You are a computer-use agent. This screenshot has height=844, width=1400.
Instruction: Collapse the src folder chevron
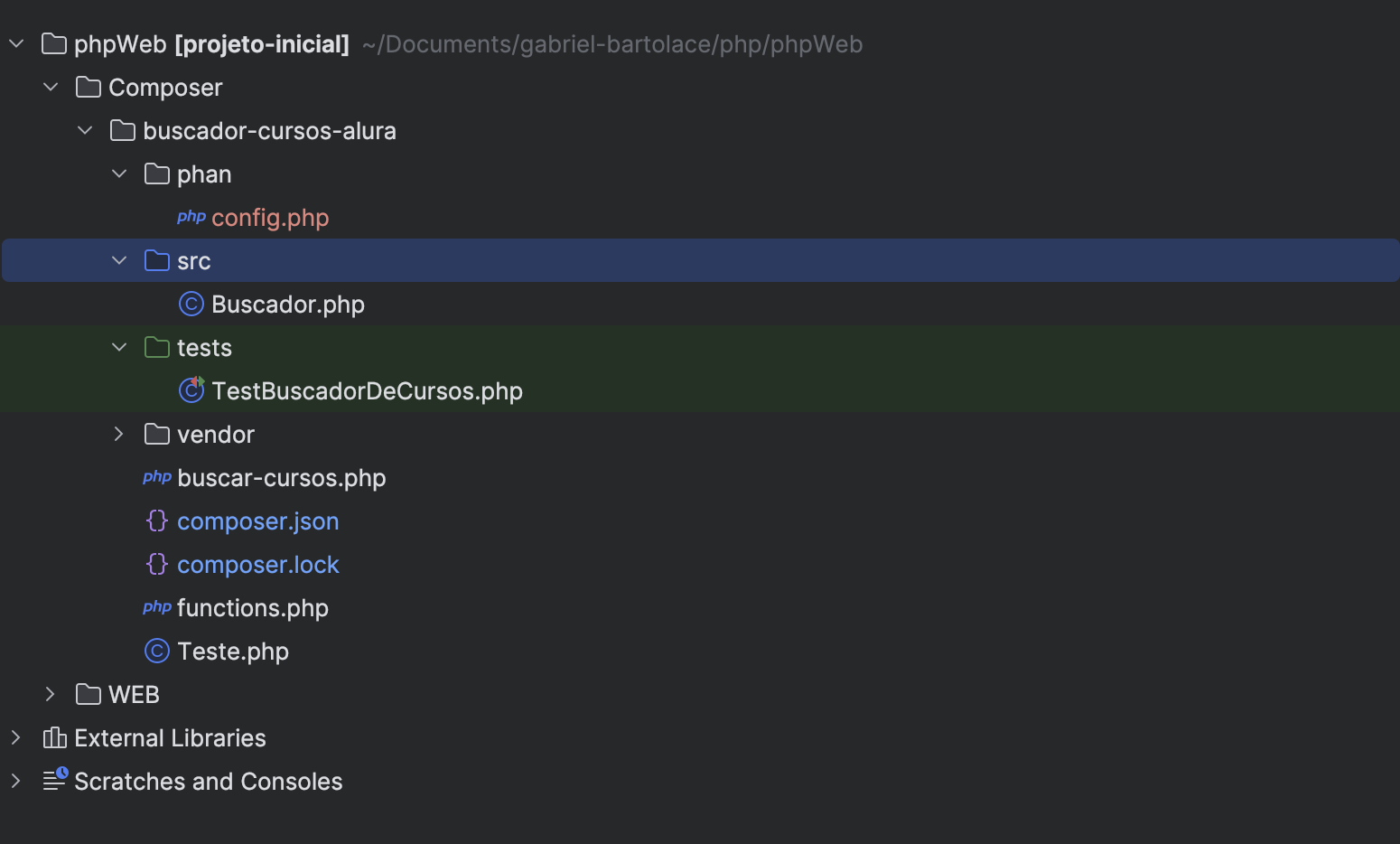click(x=119, y=260)
